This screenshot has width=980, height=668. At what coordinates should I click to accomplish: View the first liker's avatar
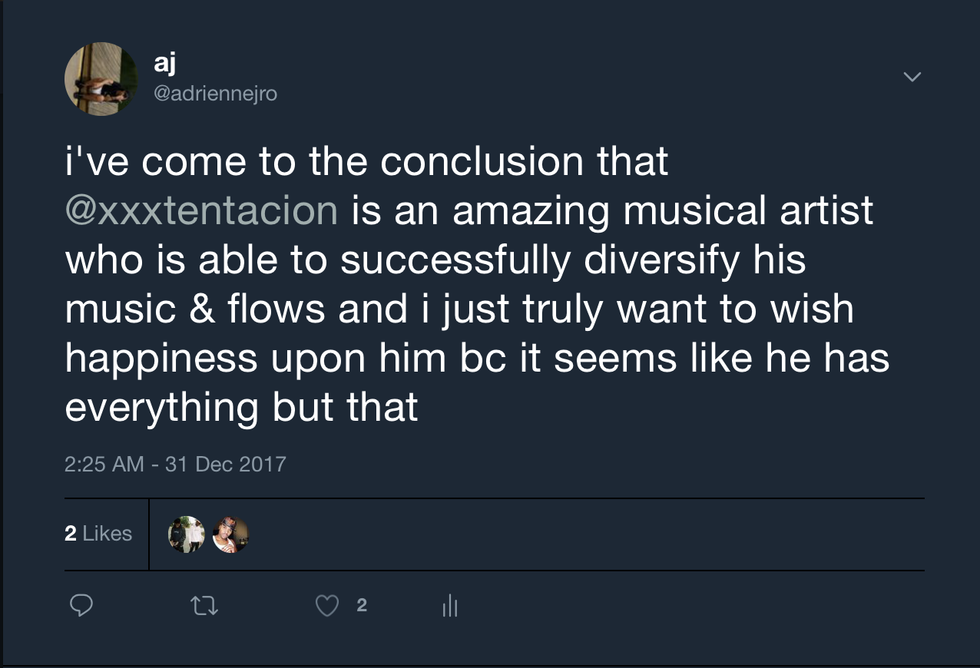pos(186,534)
